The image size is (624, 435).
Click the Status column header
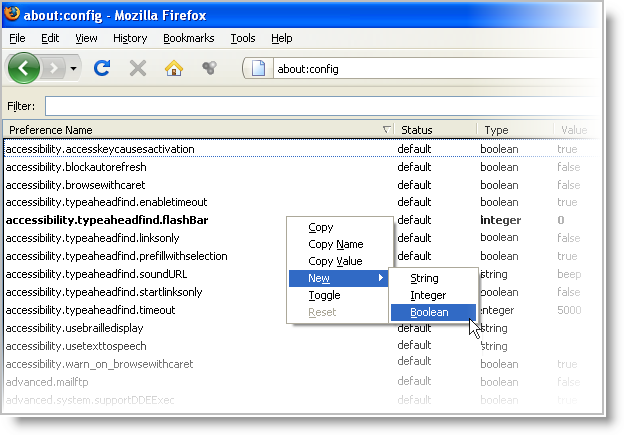coord(417,130)
